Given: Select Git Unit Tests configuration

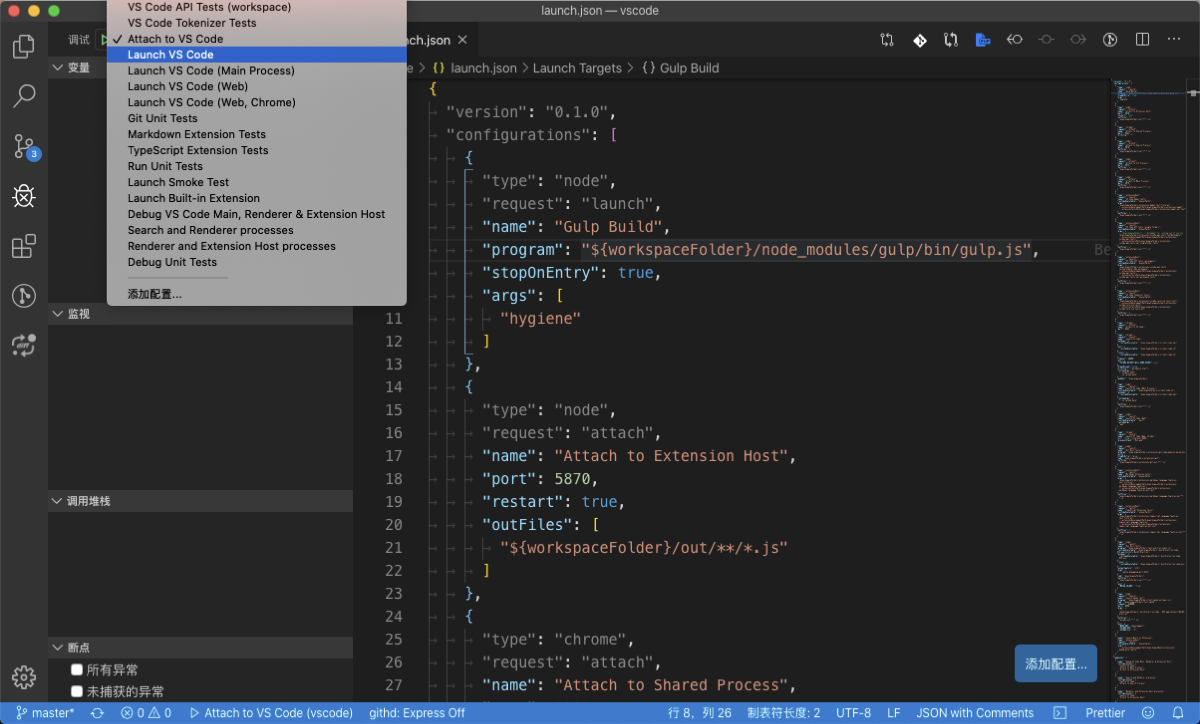Looking at the screenshot, I should 257,118.
